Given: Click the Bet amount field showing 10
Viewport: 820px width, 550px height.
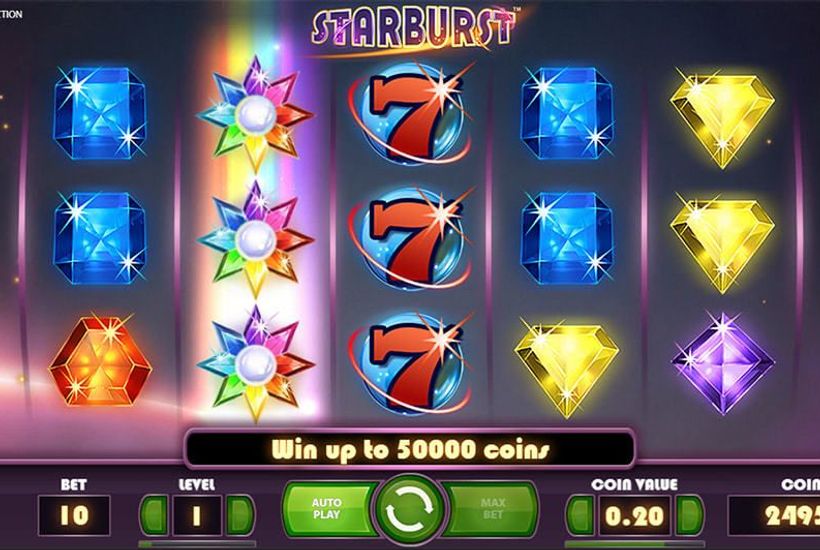Looking at the screenshot, I should coord(74,515).
